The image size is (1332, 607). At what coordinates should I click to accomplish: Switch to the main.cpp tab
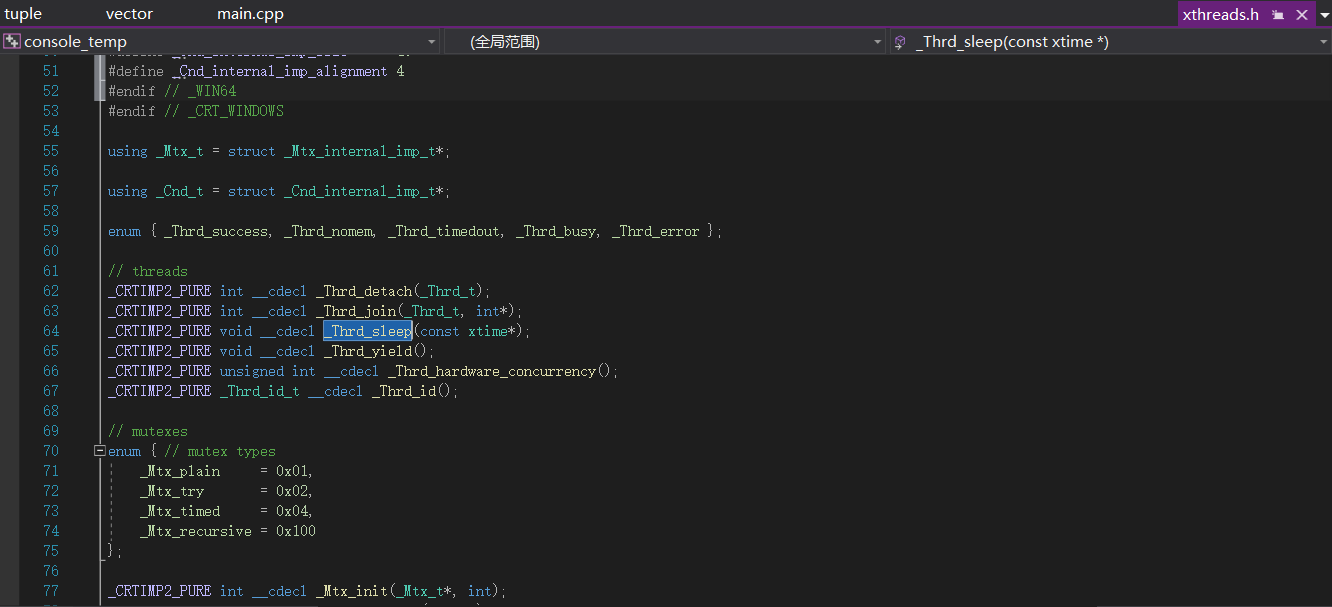(250, 14)
